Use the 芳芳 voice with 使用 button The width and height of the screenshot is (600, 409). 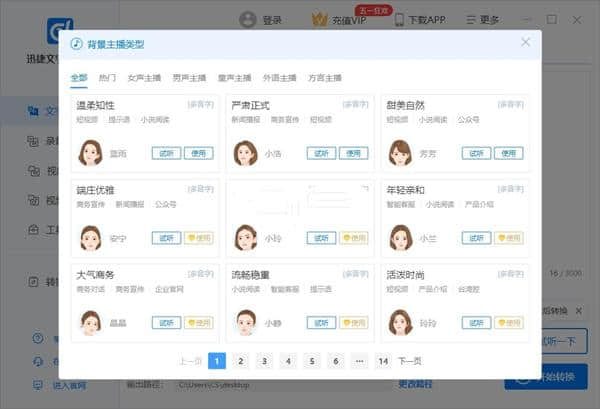click(508, 153)
